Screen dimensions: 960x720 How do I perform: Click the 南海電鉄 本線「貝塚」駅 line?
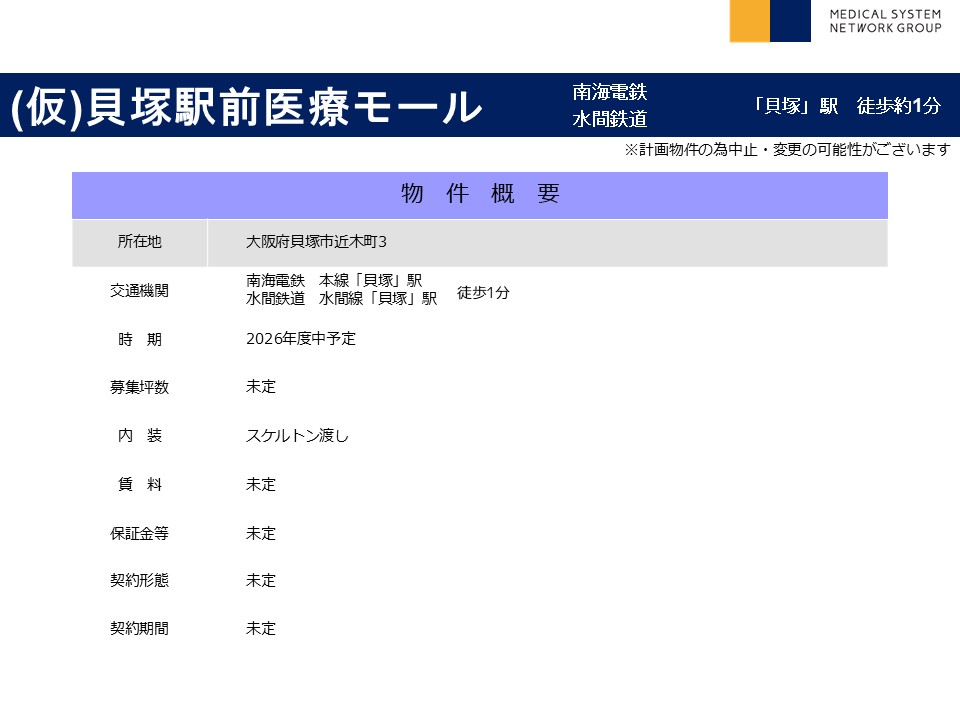[334, 280]
